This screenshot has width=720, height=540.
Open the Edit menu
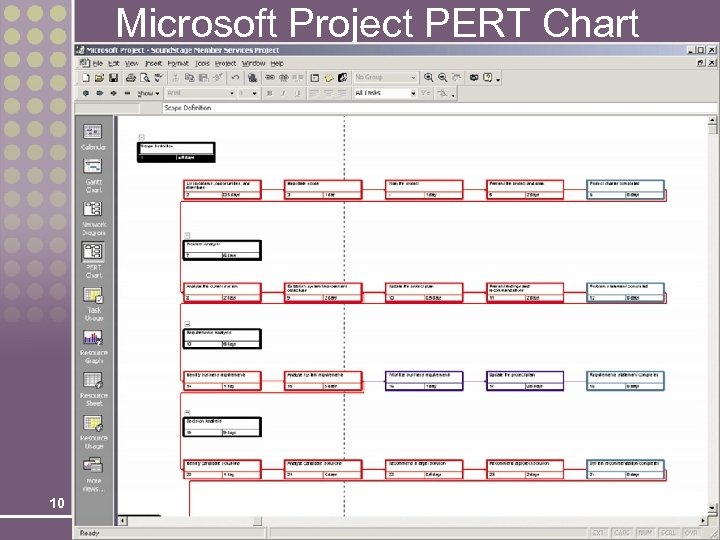113,63
